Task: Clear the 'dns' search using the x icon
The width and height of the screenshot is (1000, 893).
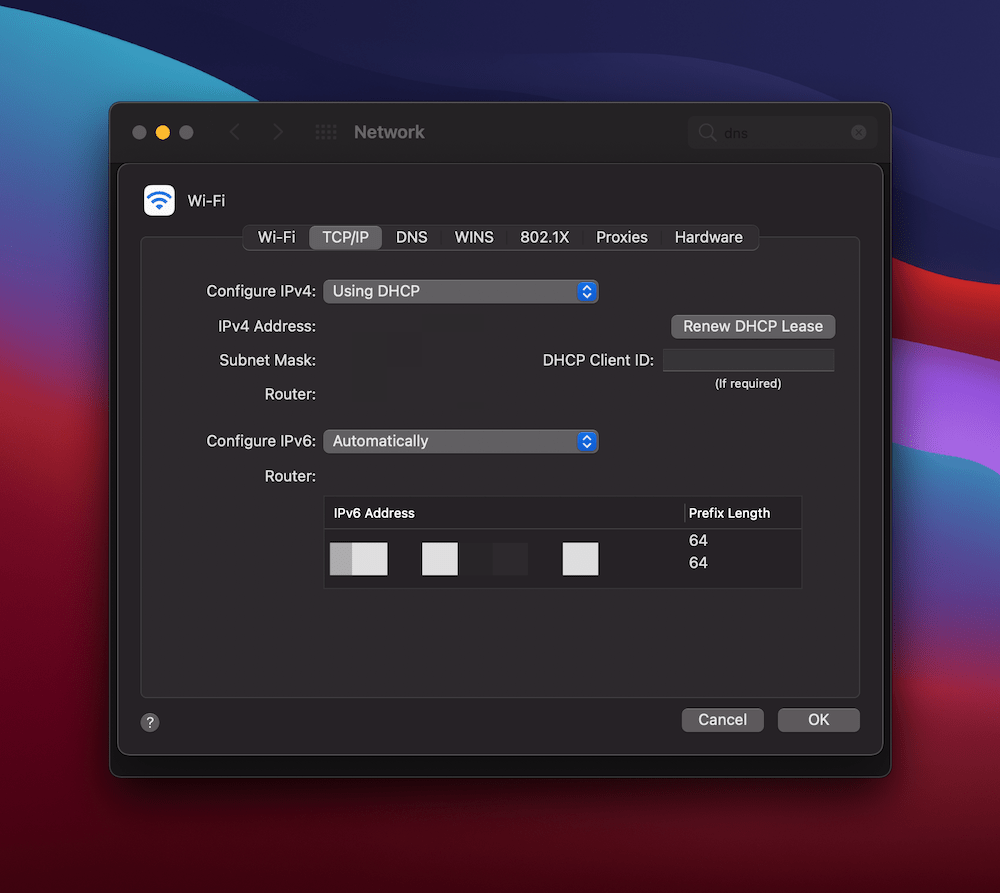Action: [x=858, y=132]
